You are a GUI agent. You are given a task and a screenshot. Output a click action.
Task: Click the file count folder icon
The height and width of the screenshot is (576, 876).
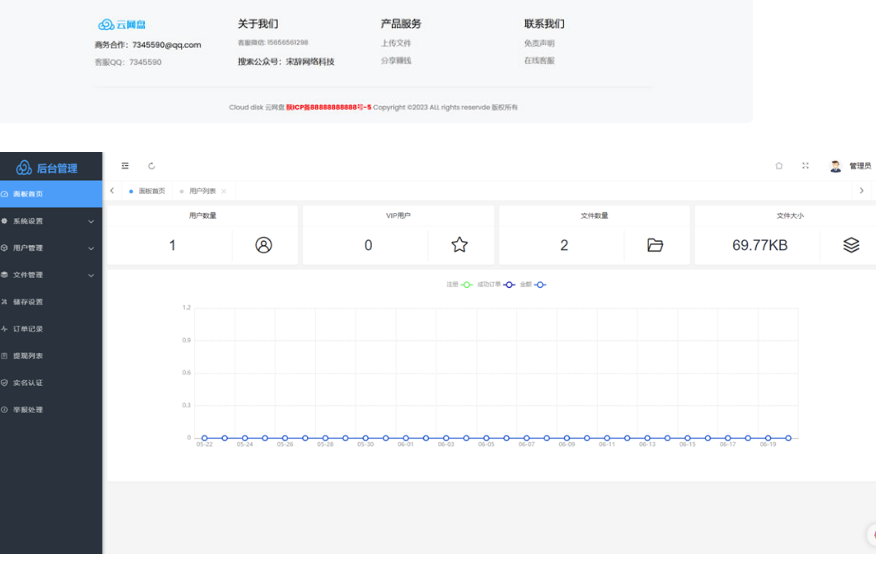pos(655,245)
